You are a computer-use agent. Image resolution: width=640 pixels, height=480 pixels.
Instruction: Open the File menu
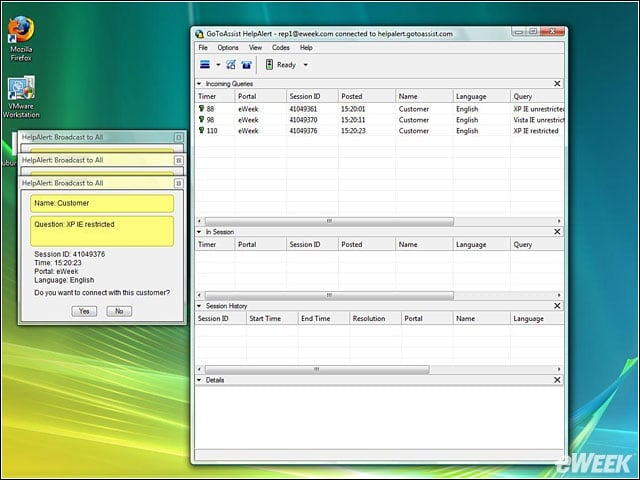203,48
